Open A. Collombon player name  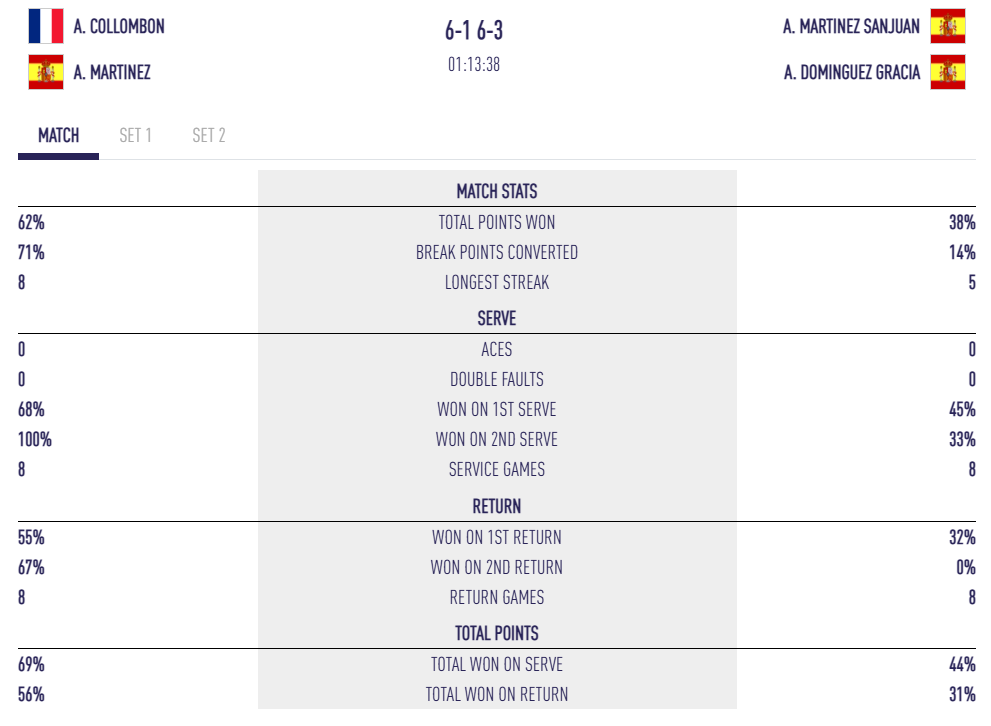(x=119, y=26)
